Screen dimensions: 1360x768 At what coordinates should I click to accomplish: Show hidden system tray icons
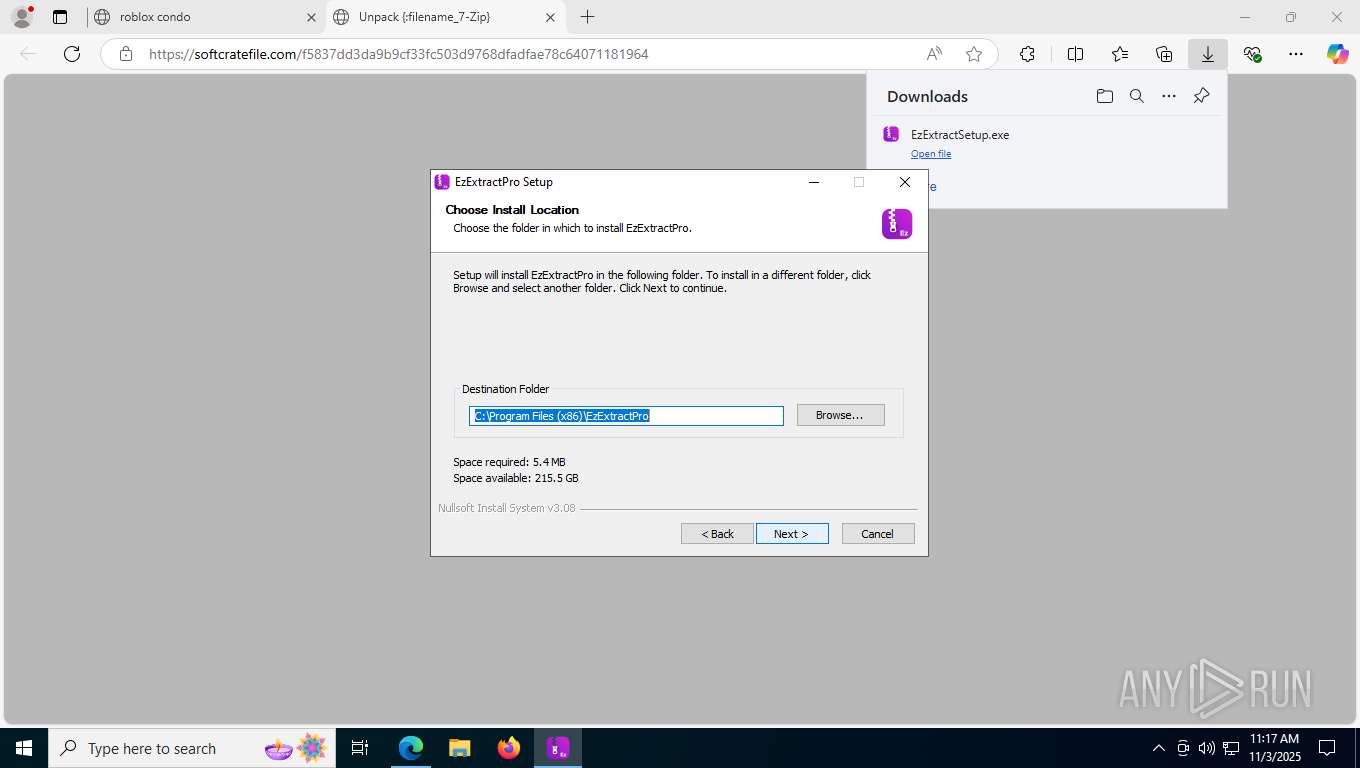(x=1159, y=748)
